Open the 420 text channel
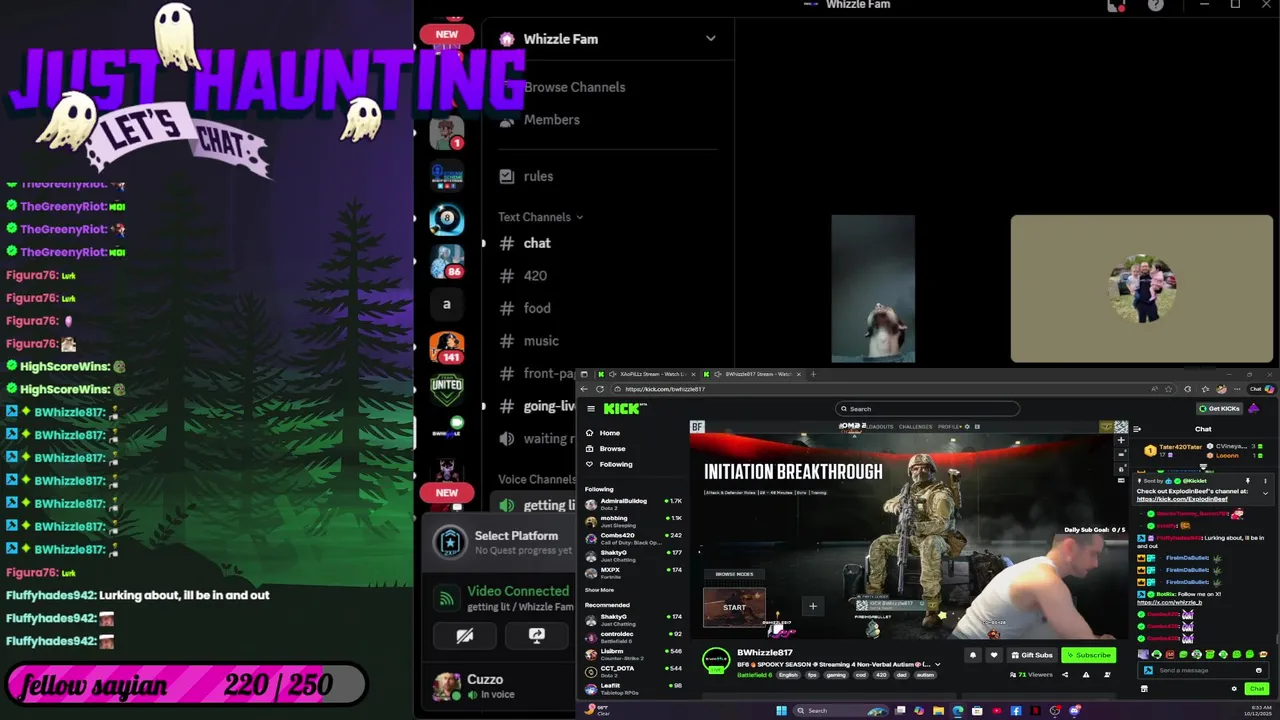 [535, 275]
